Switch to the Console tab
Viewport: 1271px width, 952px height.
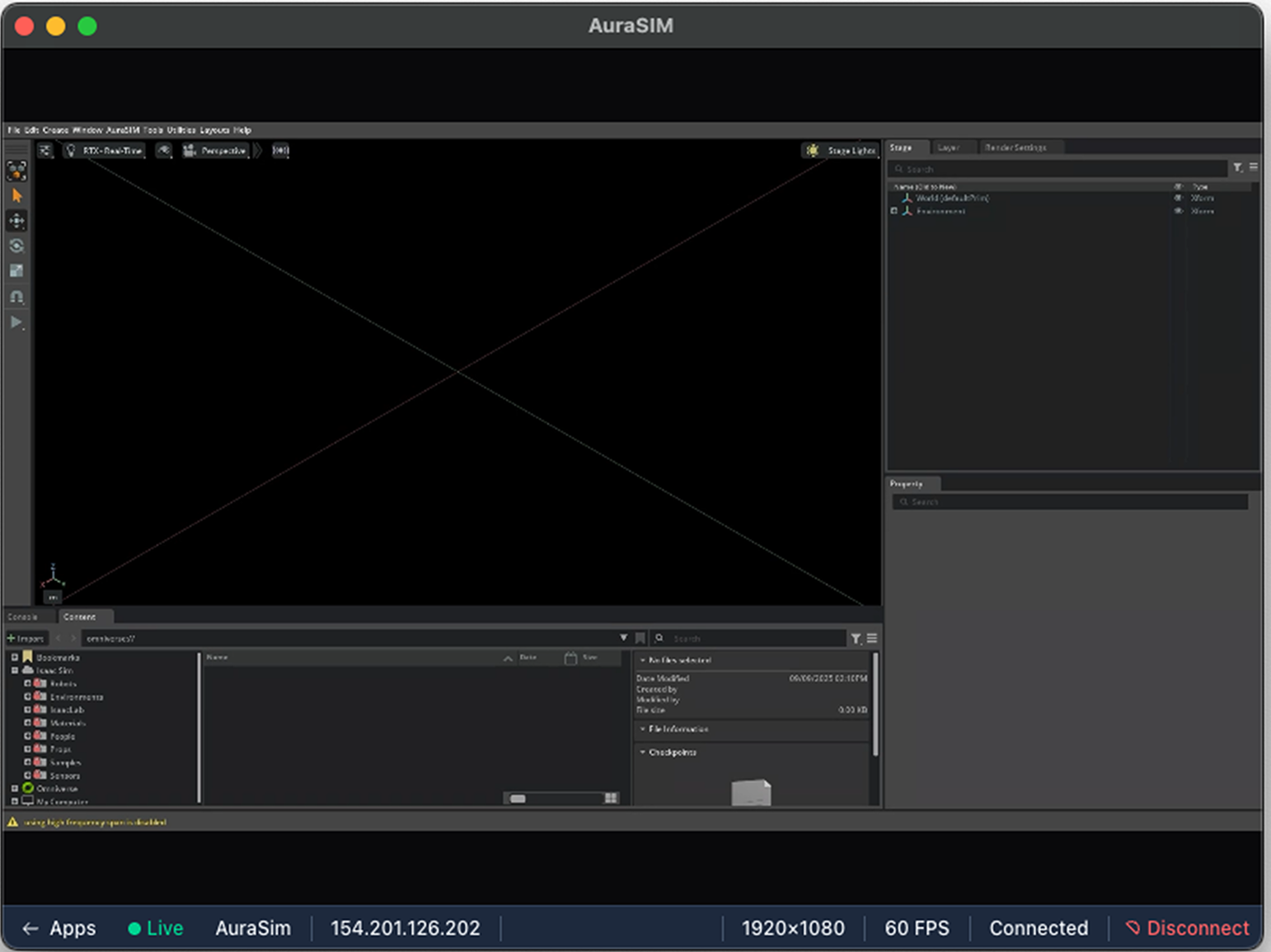click(x=23, y=617)
